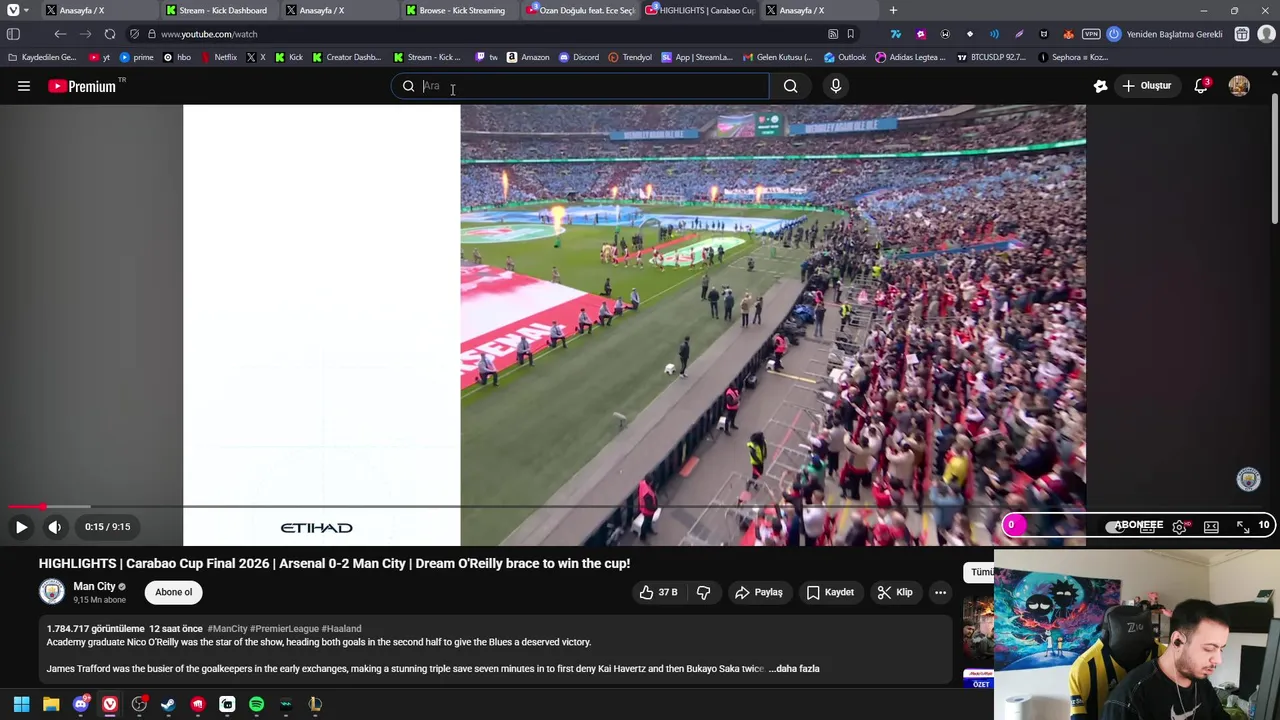This screenshot has height=720, width=1280.
Task: Go to the YouTube Premium home logo
Action: [x=82, y=86]
